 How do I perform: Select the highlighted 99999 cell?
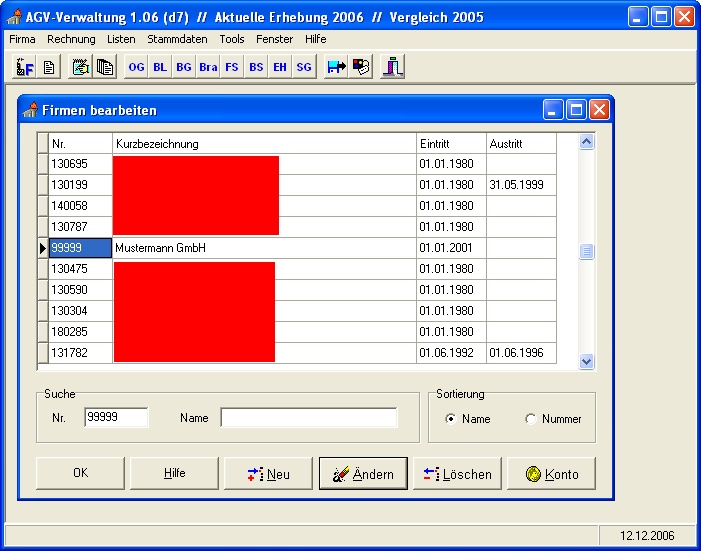point(80,248)
